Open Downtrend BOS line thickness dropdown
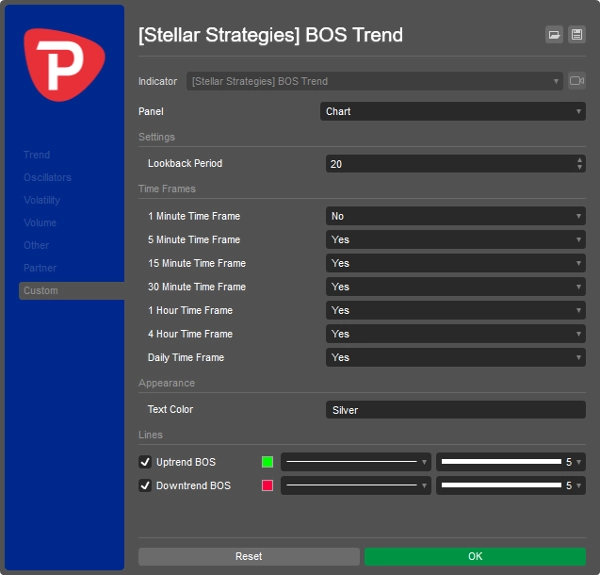The height and width of the screenshot is (575, 600). (x=511, y=485)
